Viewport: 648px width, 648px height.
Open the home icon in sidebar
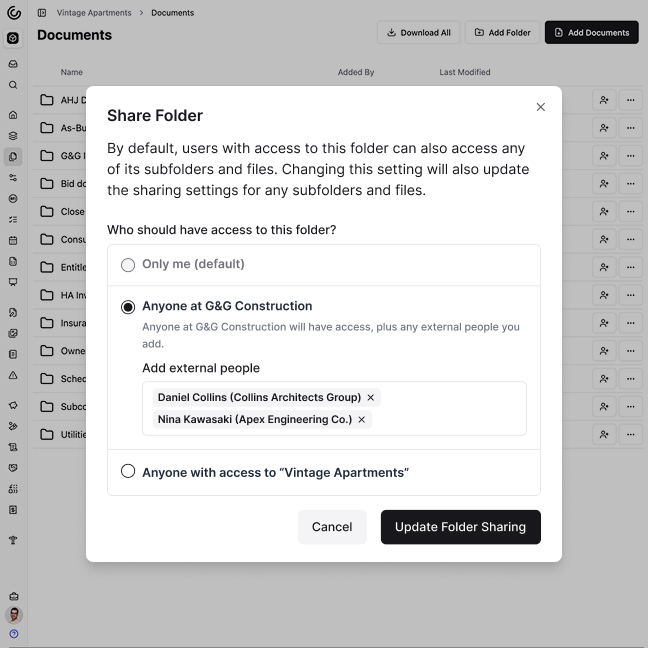tap(13, 115)
